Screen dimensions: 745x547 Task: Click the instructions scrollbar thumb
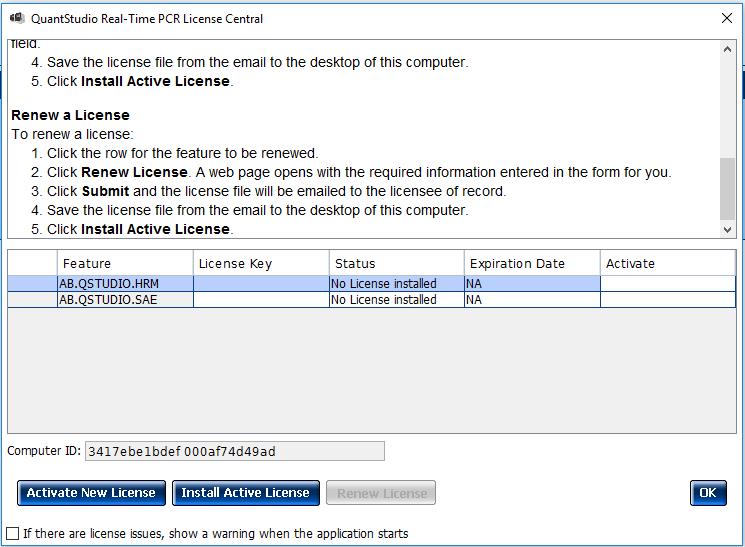pos(727,189)
